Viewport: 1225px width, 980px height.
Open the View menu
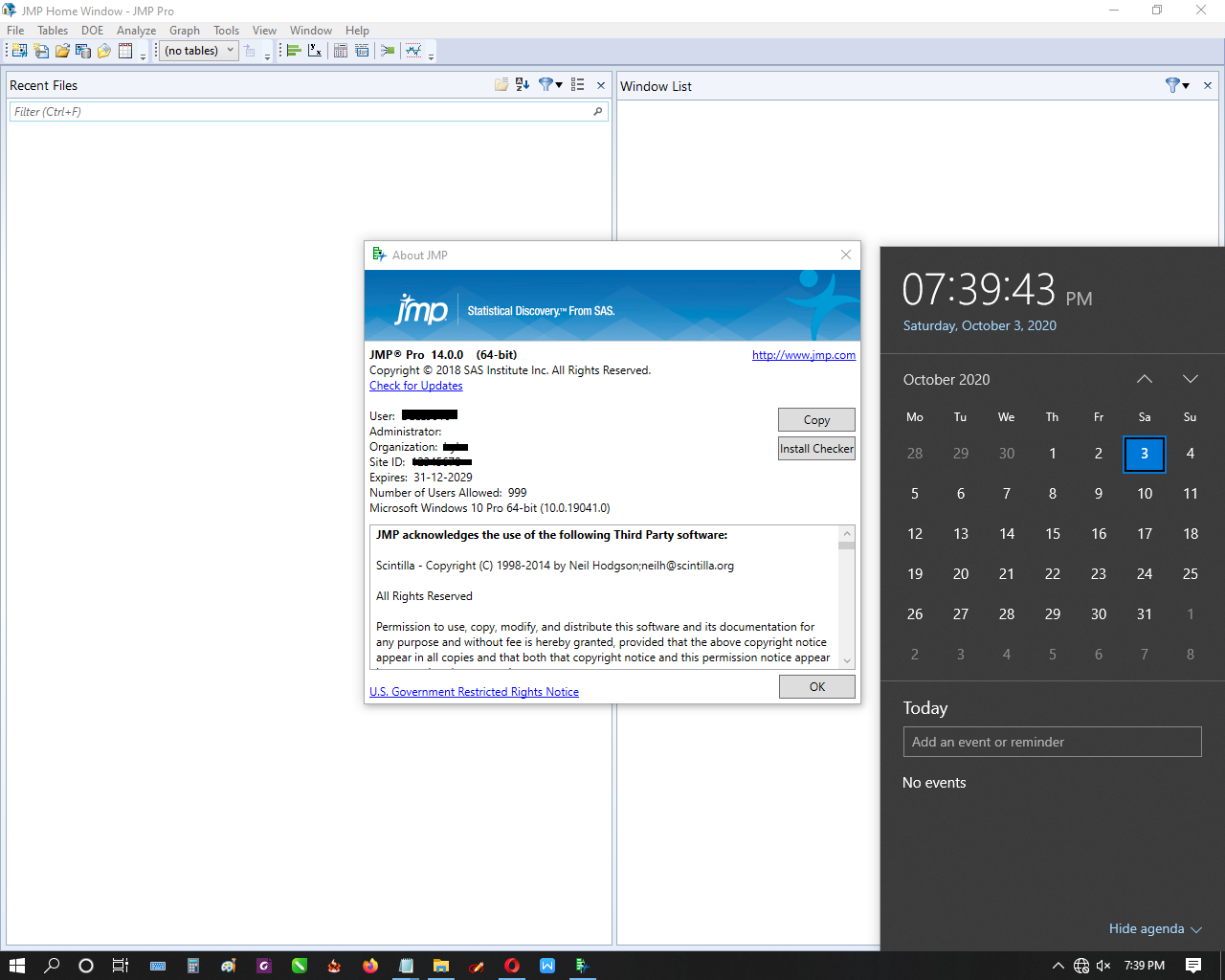point(265,31)
